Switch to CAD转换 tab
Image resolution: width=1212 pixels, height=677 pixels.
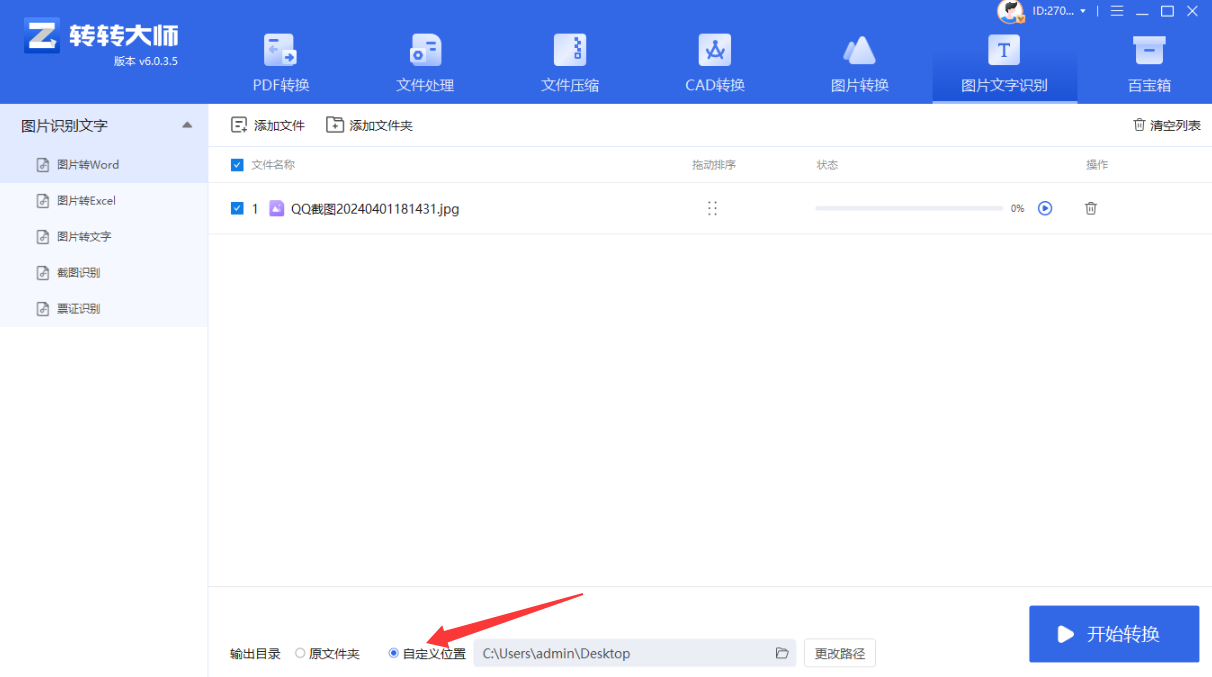[x=715, y=63]
